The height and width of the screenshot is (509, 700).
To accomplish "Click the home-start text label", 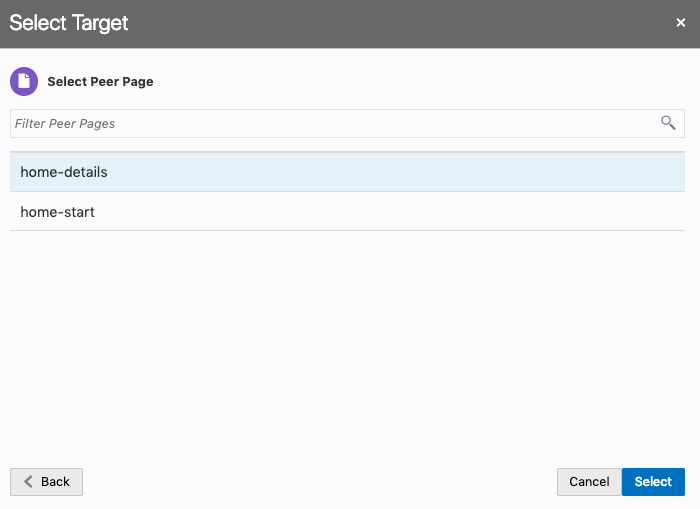I will (x=57, y=212).
